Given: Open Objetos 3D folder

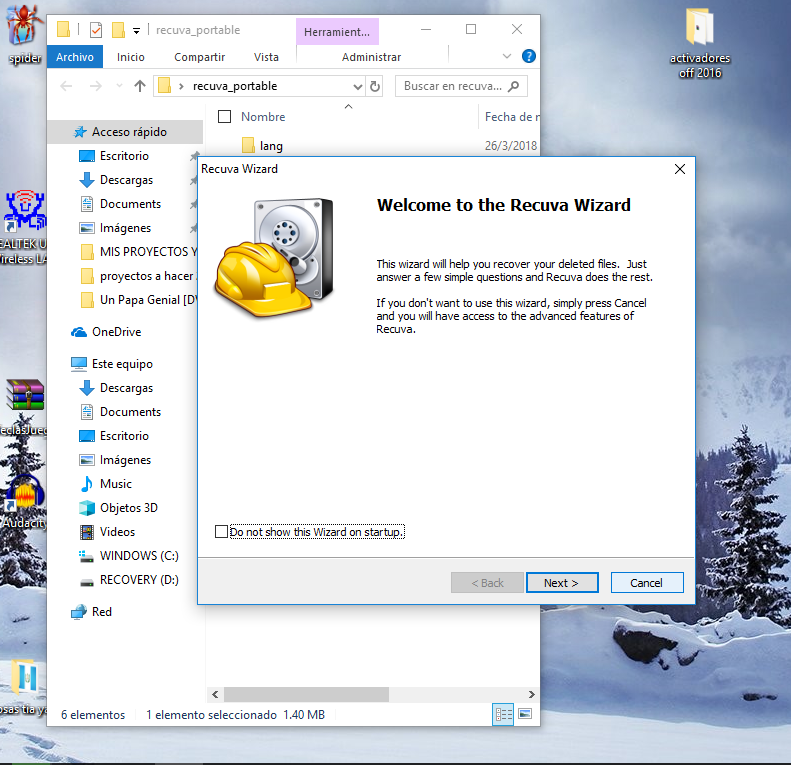Looking at the screenshot, I should [129, 508].
